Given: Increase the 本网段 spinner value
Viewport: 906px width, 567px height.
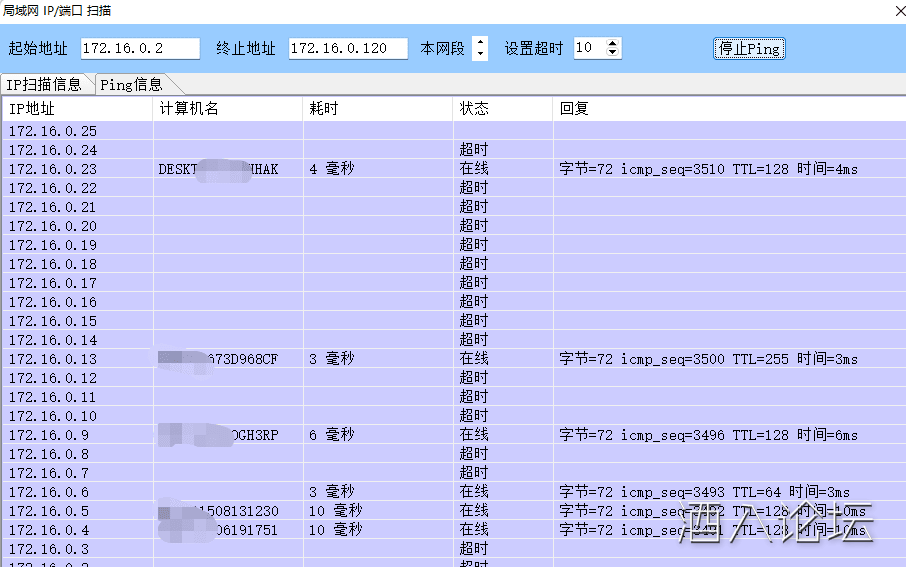Looking at the screenshot, I should 480,43.
